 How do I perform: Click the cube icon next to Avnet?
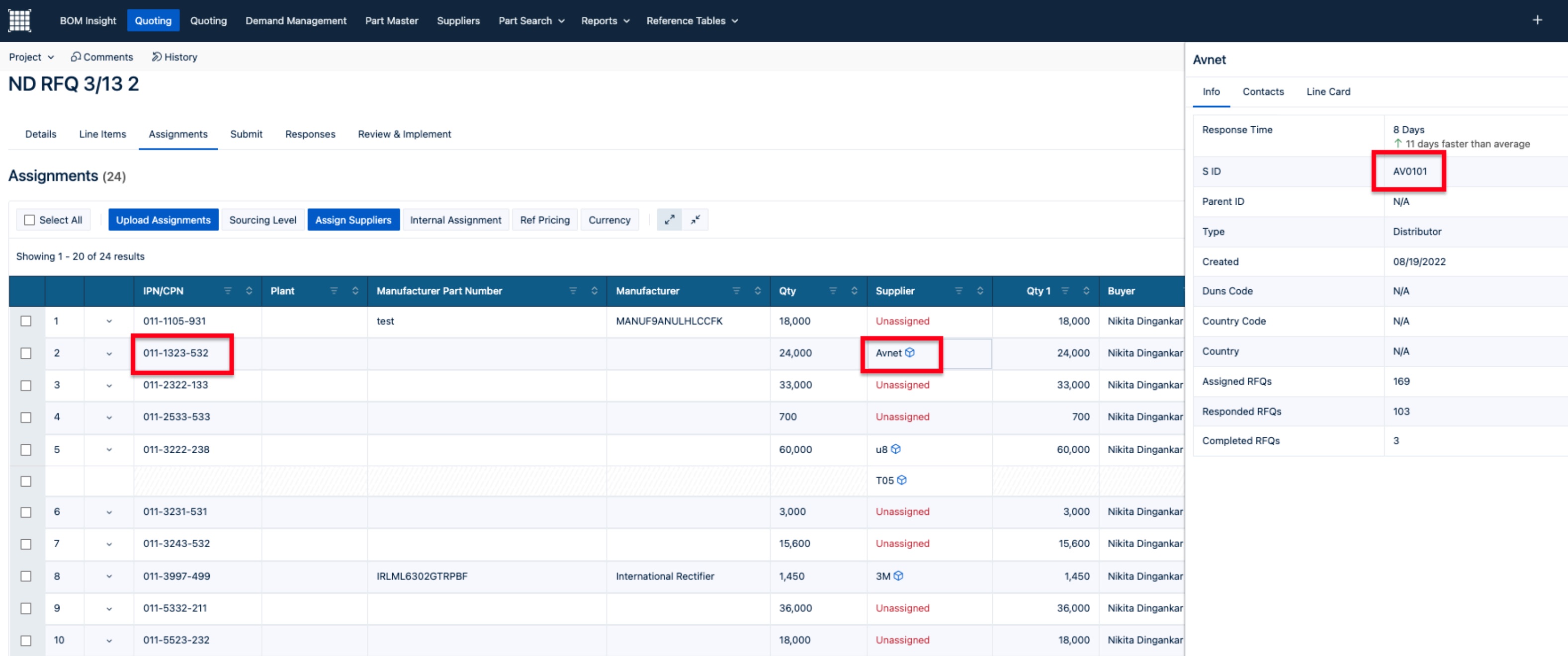tap(909, 352)
